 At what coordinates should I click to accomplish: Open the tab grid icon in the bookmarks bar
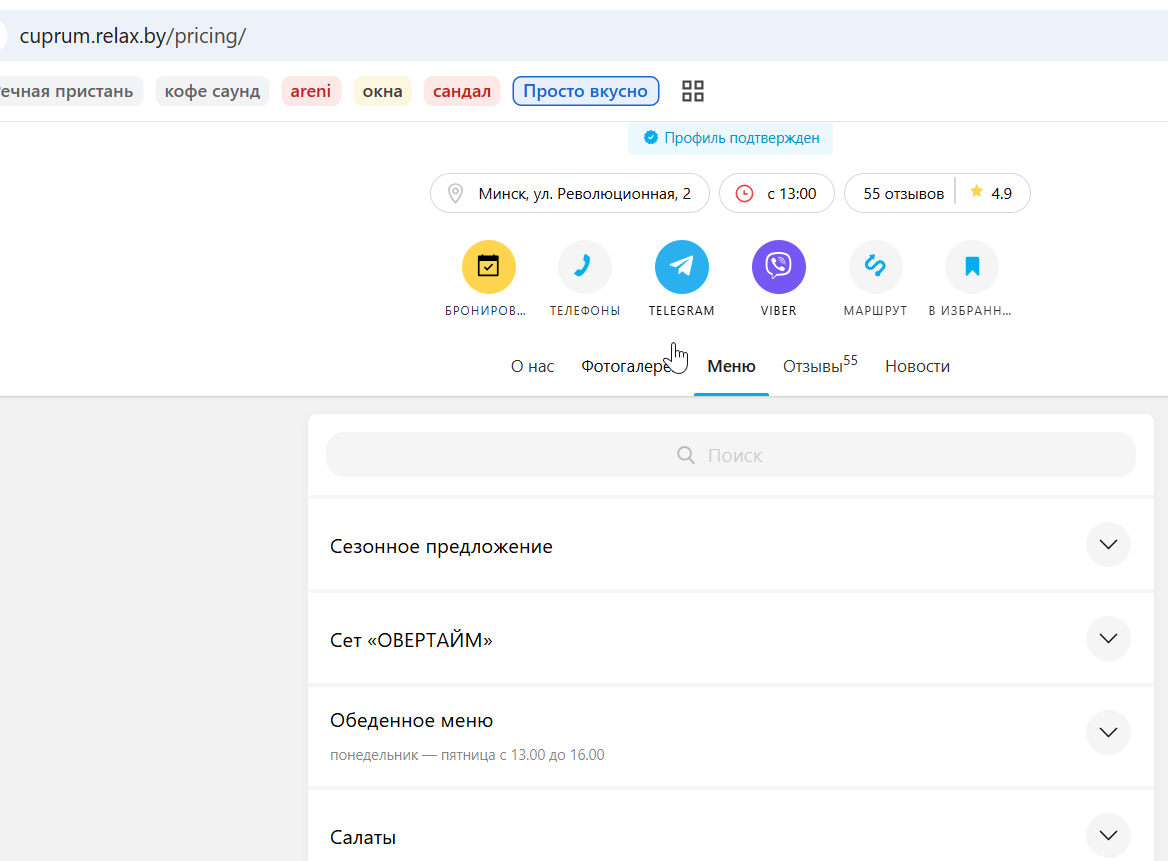693,91
